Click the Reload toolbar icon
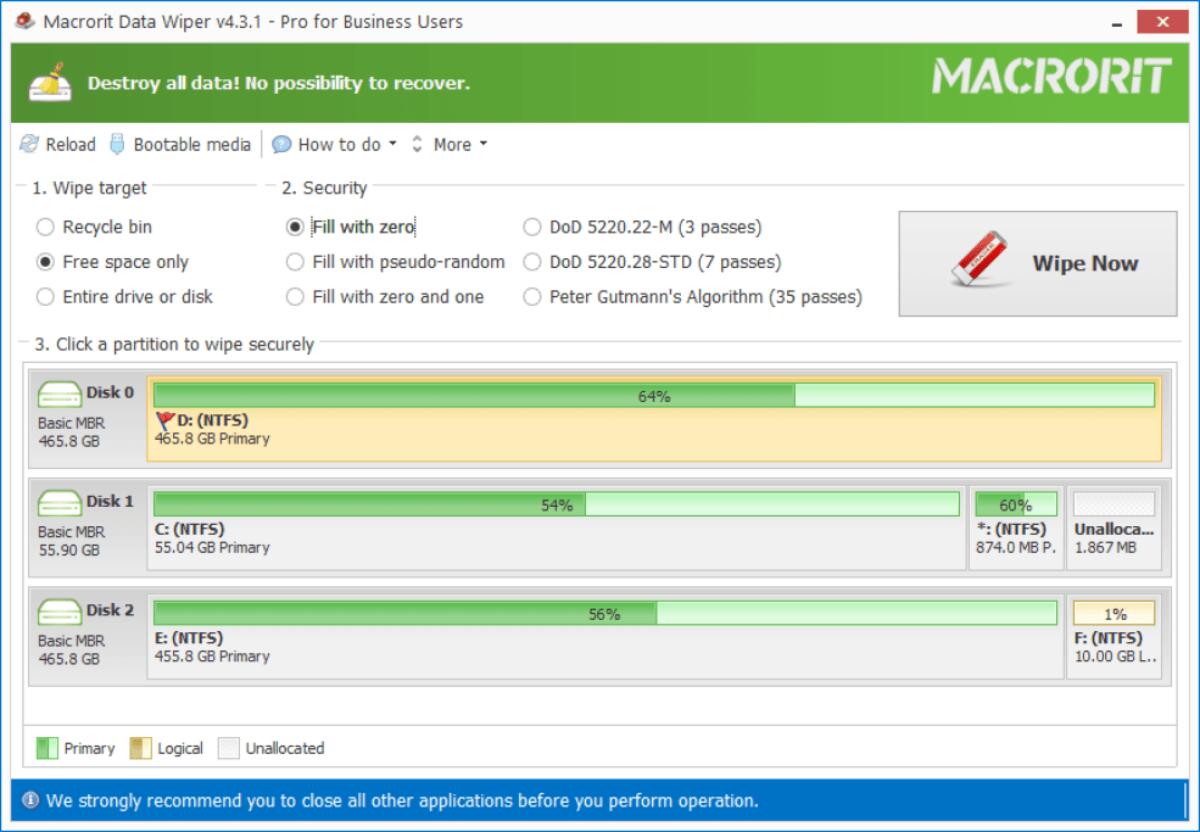 29,143
